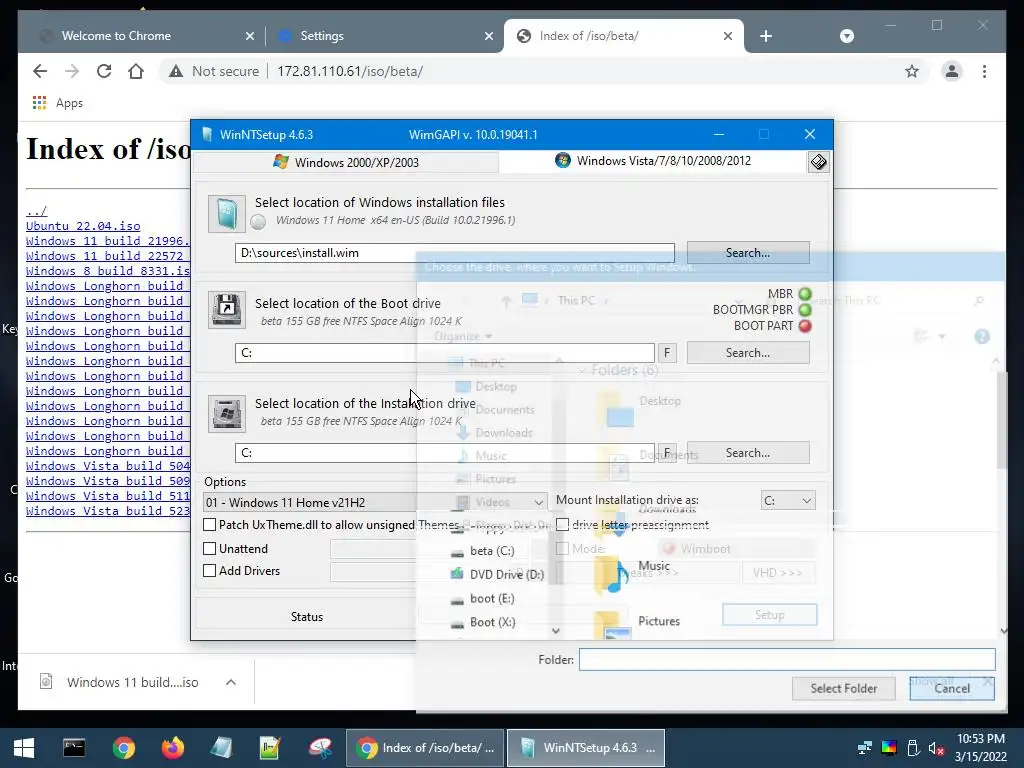Click the WinNTSetup top-right diamond icon
1024x768 pixels.
(x=818, y=162)
